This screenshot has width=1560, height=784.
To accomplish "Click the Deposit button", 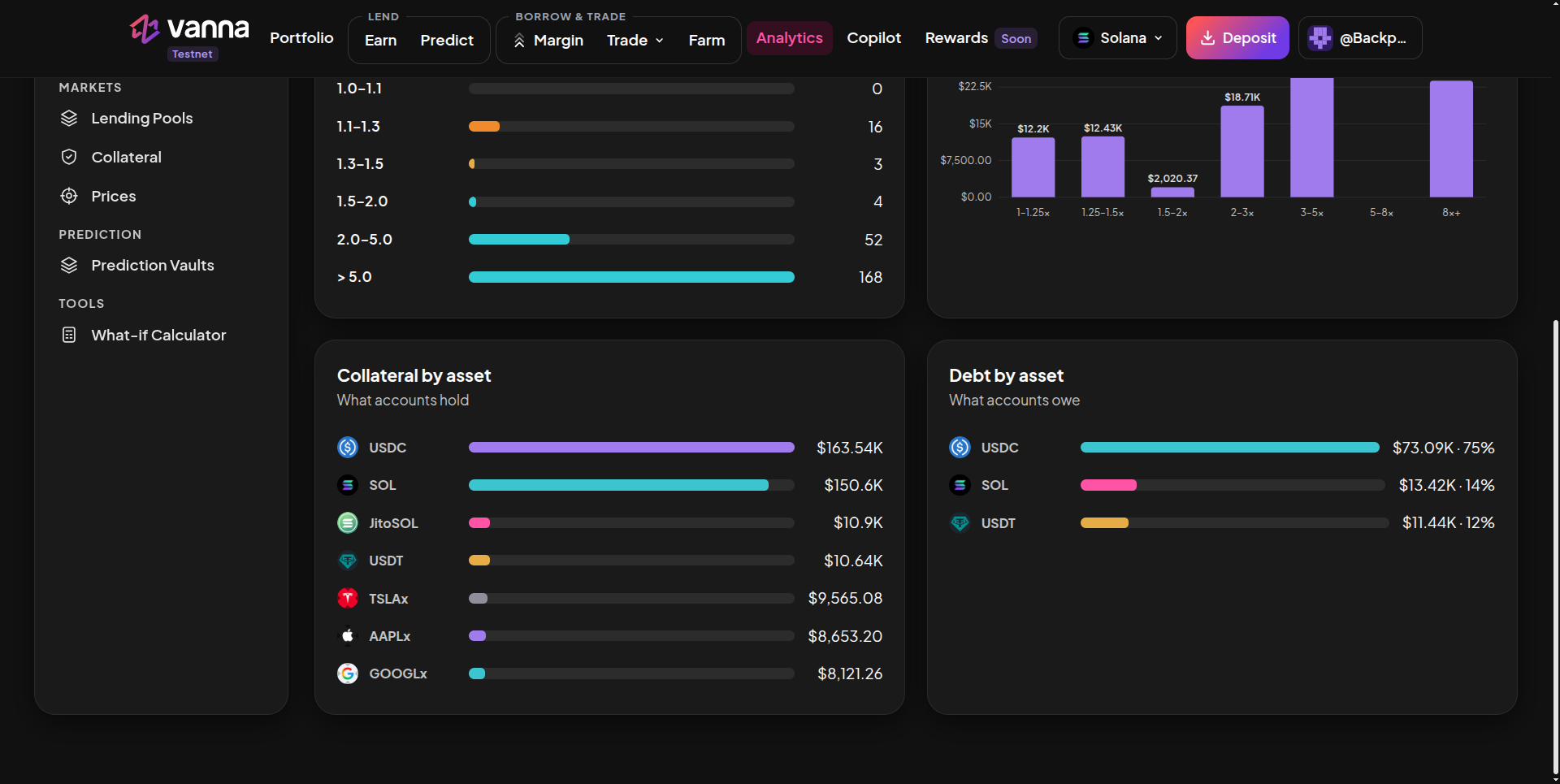I will point(1237,38).
